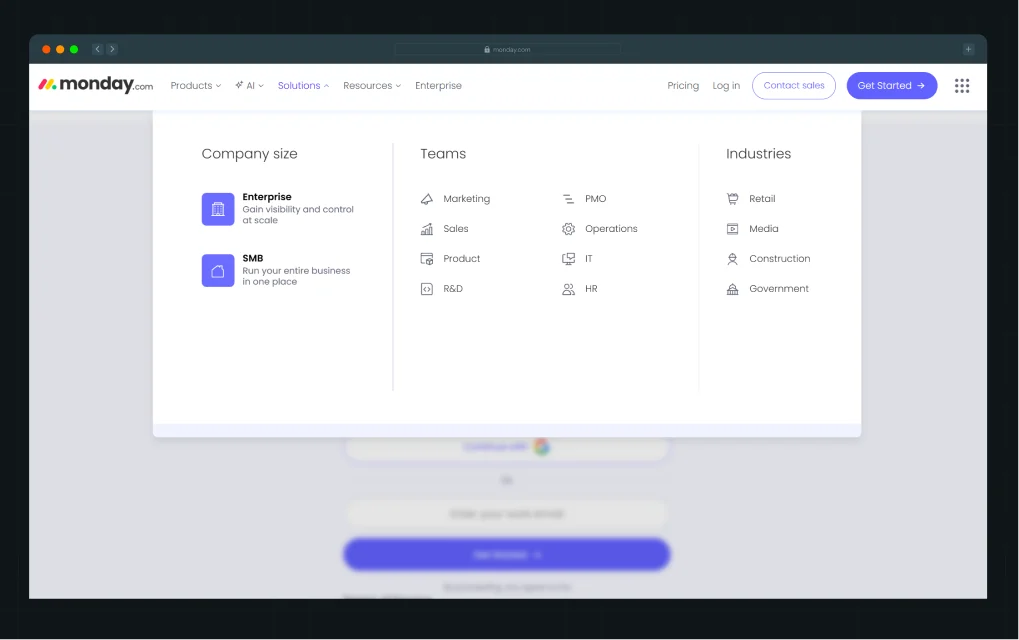Open the Enterprise building icon

point(218,209)
